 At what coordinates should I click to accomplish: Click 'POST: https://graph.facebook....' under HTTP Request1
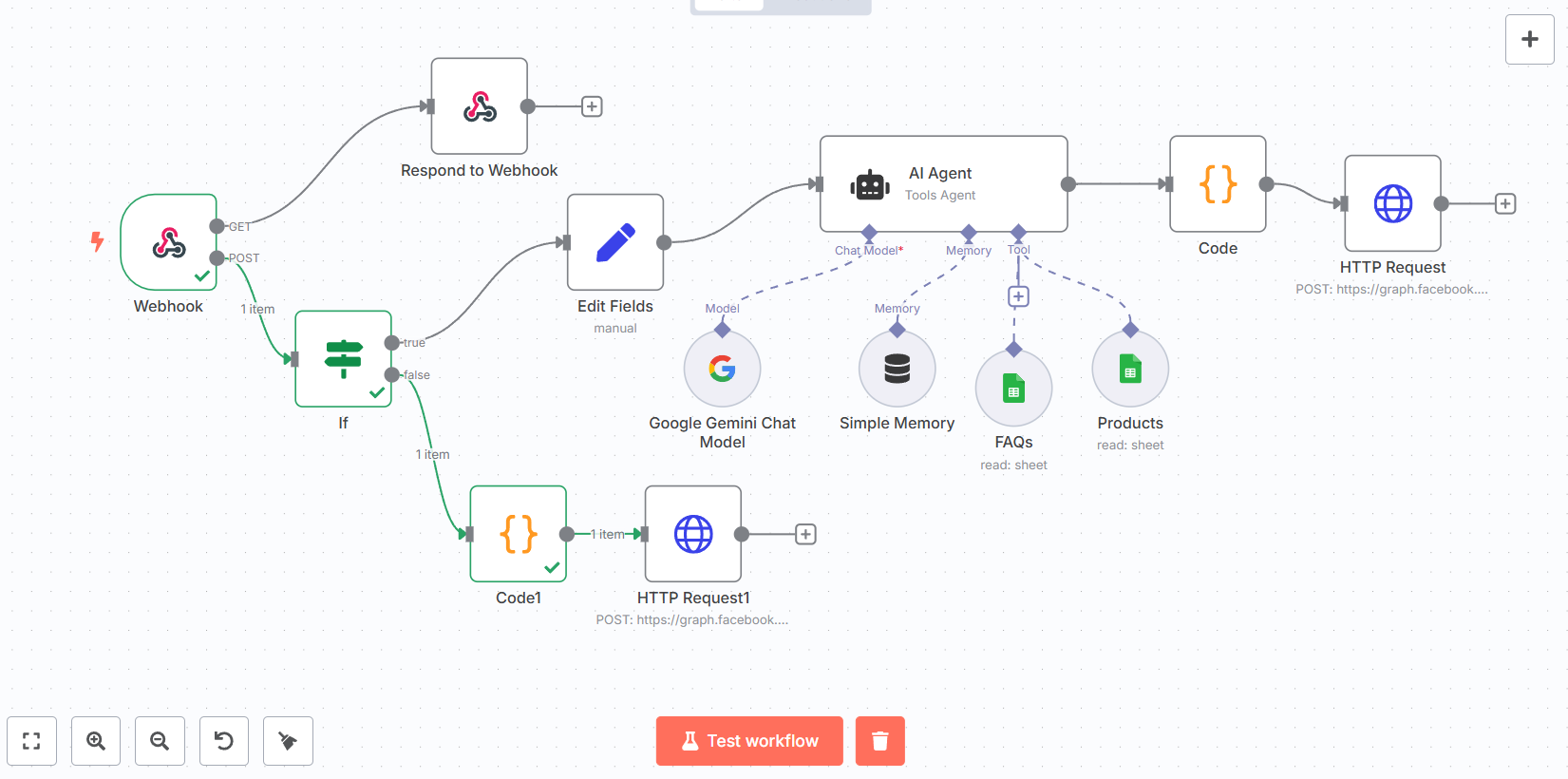tap(692, 619)
